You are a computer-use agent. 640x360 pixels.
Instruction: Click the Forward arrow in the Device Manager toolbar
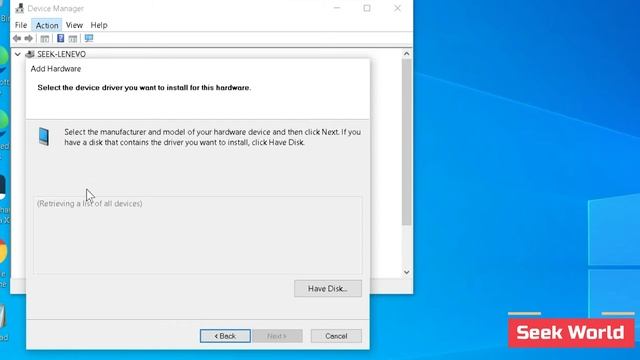coord(28,38)
